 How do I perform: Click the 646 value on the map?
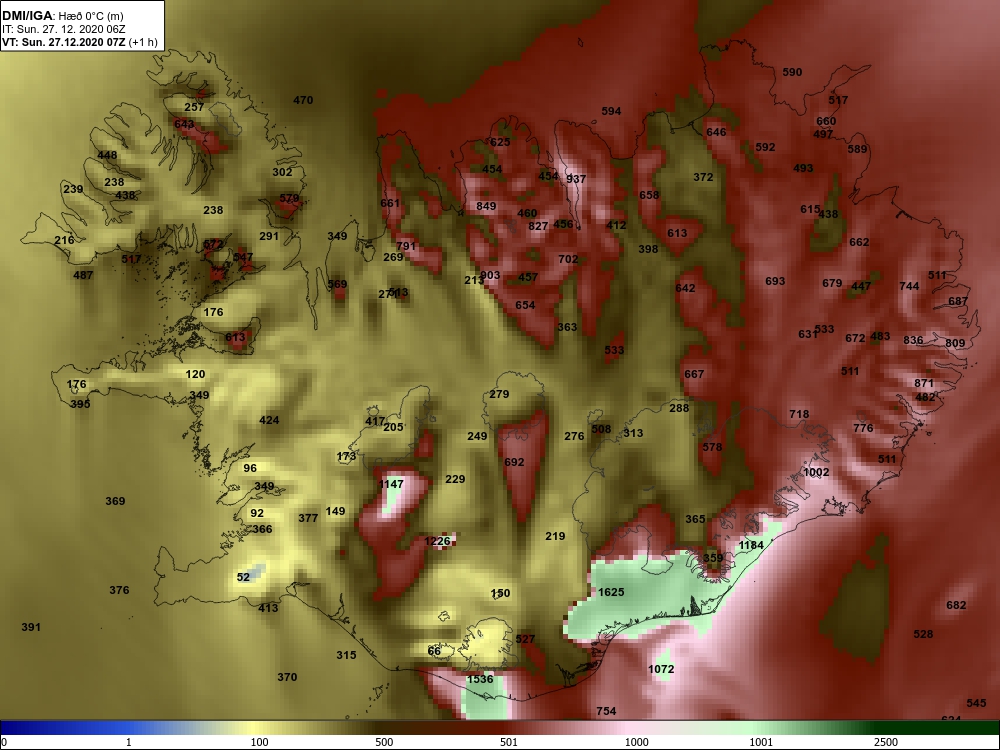coord(716,132)
